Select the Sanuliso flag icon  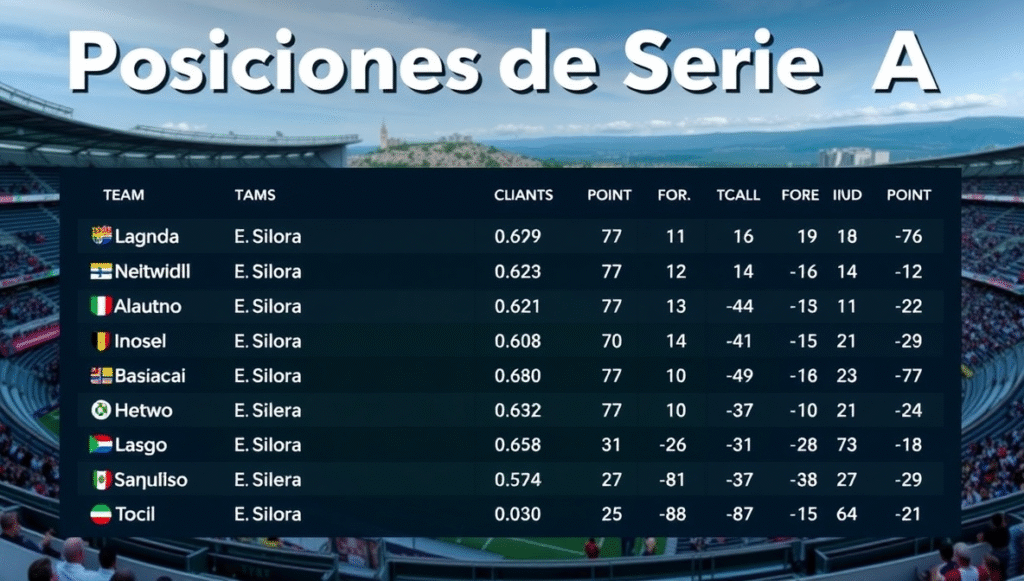(101, 480)
